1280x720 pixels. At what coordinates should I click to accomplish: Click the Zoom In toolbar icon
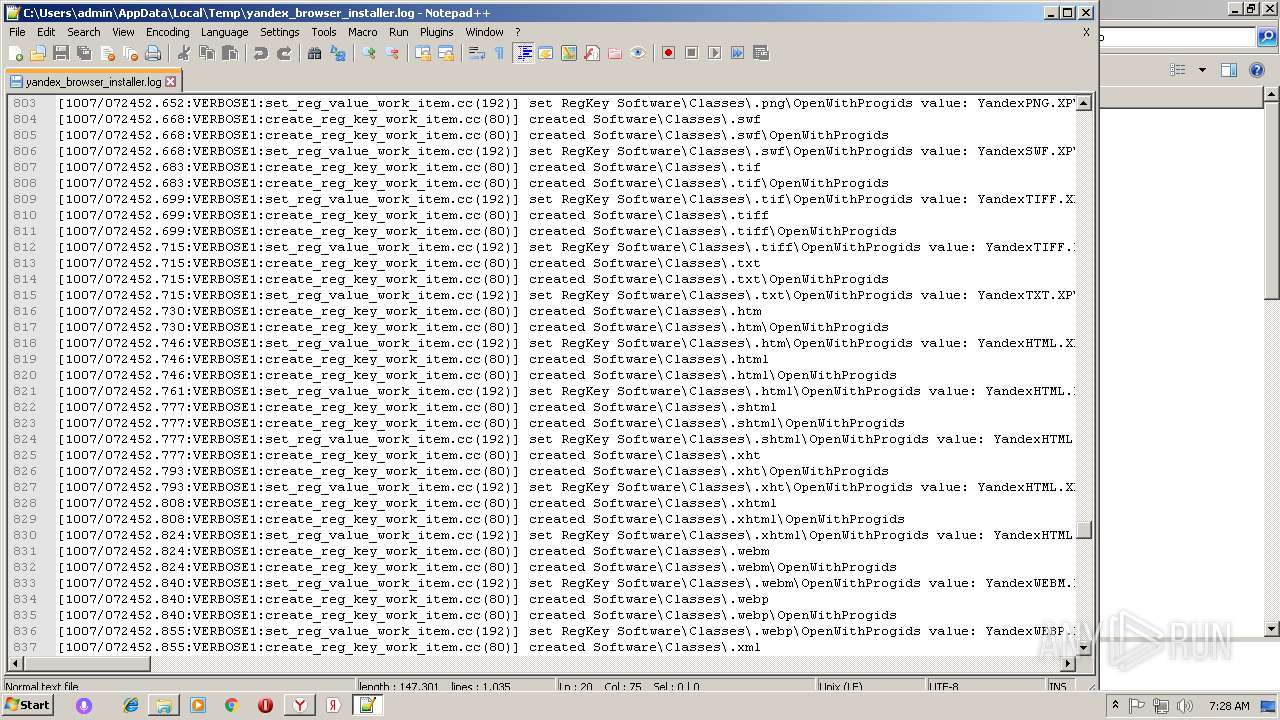tap(368, 53)
